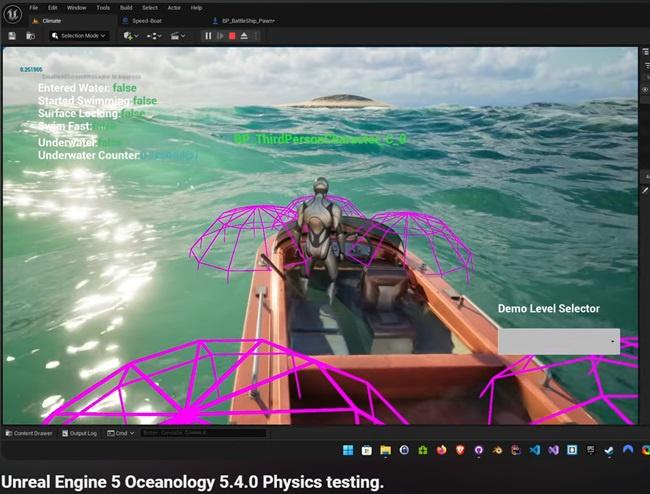Screen dimensions: 650x494
Task: Open the File menu
Action: (34, 8)
